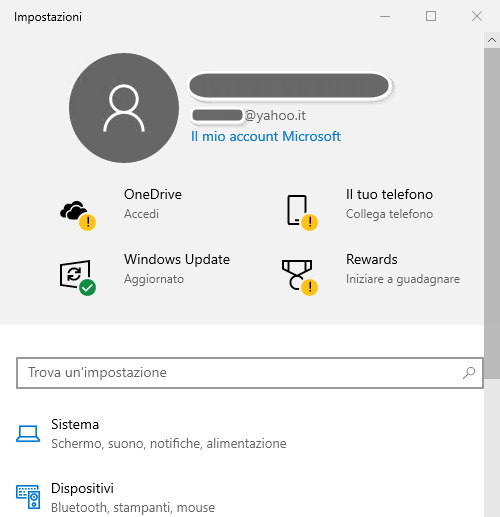Image resolution: width=500 pixels, height=517 pixels.
Task: Click Iniziare a guadagnare text
Action: 403,279
